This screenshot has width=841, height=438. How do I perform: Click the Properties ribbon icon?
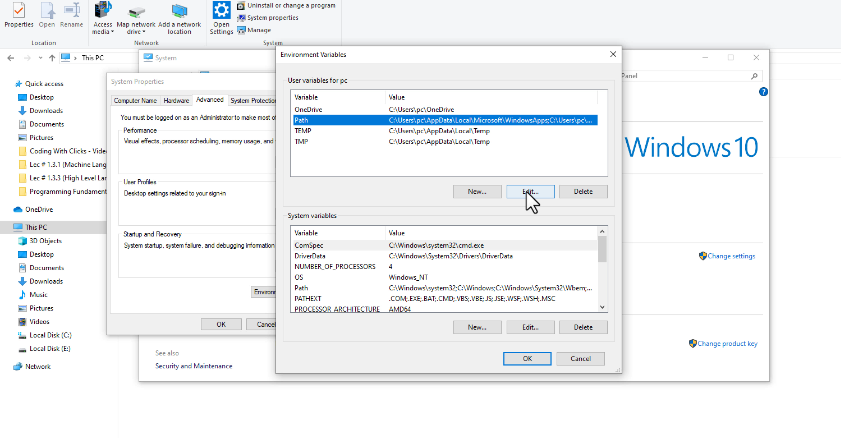click(19, 15)
